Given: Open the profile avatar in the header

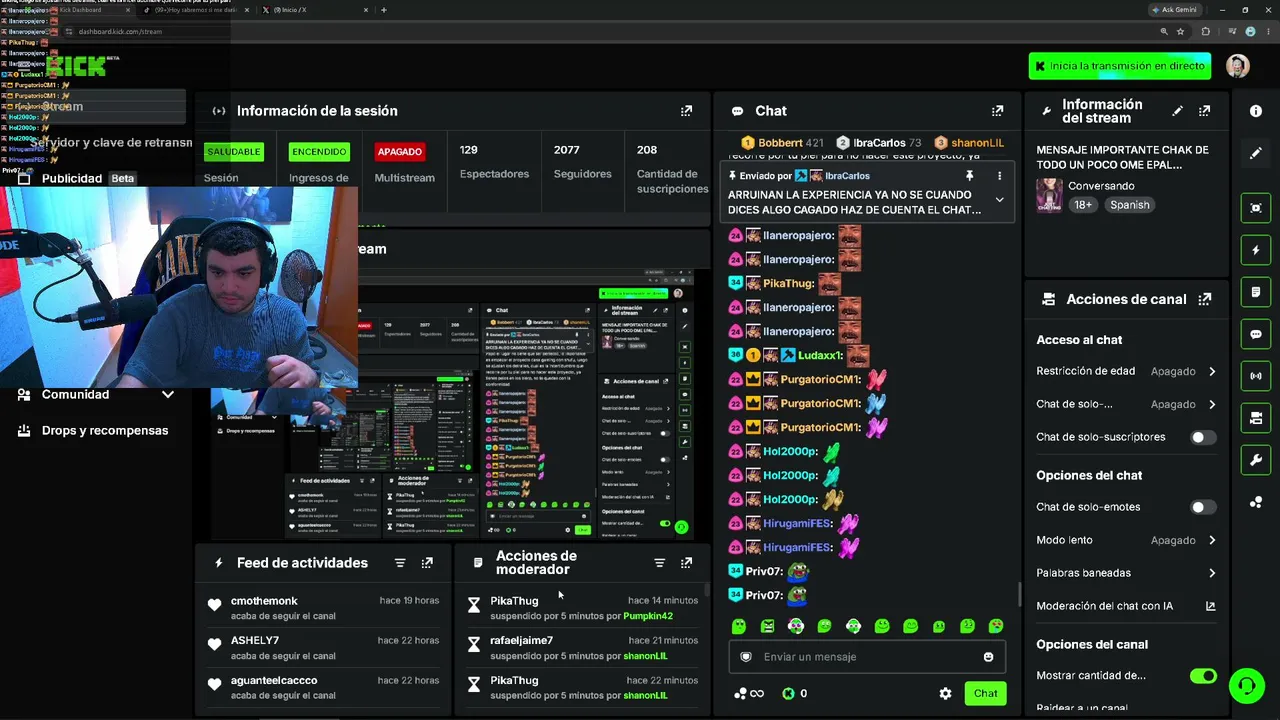Looking at the screenshot, I should coord(1238,66).
